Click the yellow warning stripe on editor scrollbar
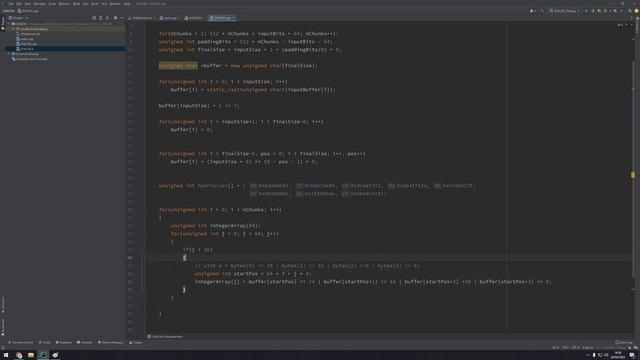The image size is (640, 360). [633, 175]
